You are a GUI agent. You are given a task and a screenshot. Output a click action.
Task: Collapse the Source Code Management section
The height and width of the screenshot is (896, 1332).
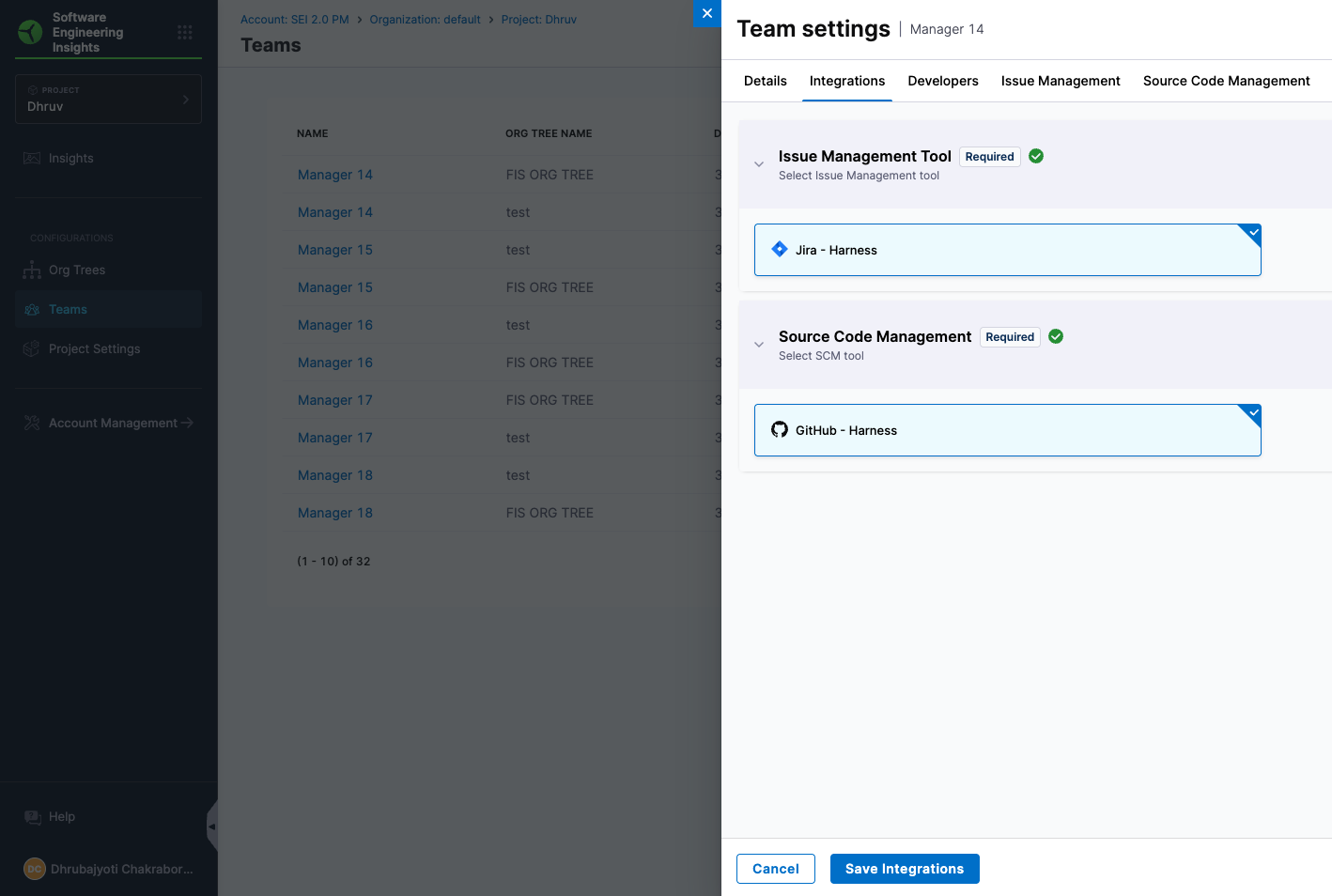click(x=759, y=345)
